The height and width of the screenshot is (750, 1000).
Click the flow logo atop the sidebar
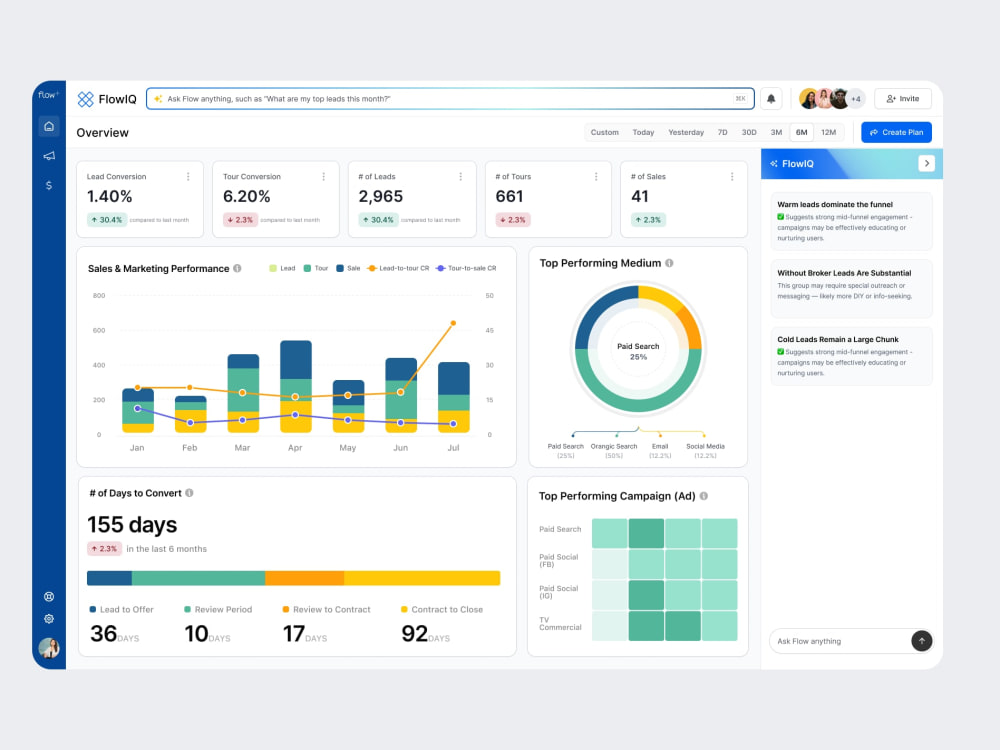point(48,95)
